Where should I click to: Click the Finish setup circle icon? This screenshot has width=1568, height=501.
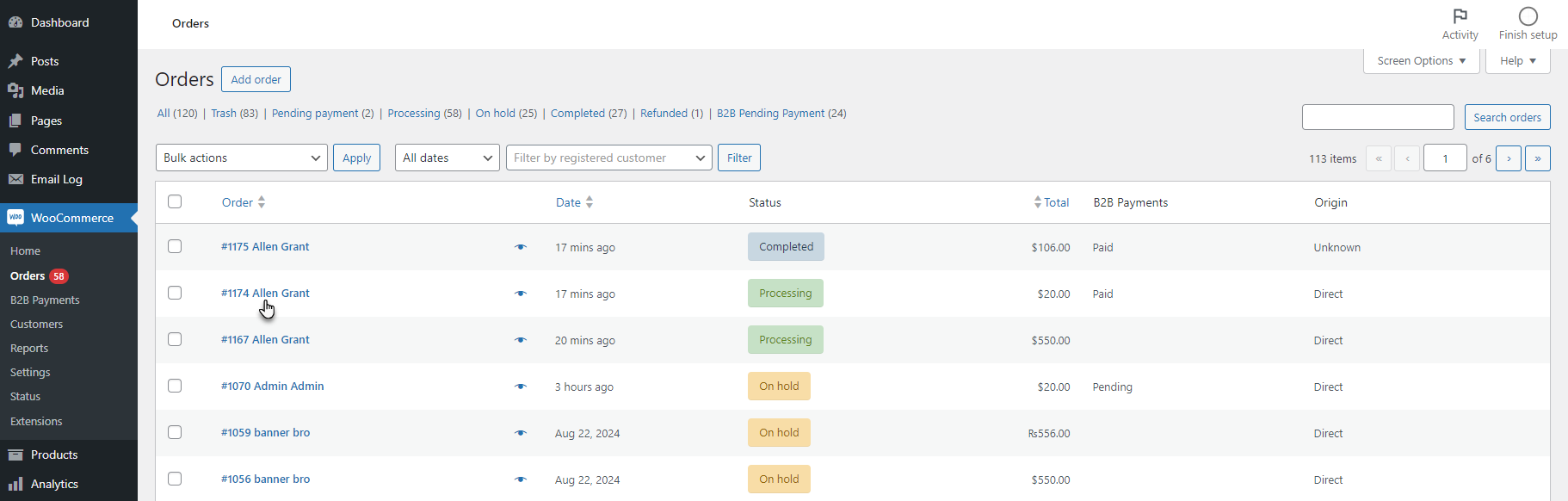point(1528,16)
